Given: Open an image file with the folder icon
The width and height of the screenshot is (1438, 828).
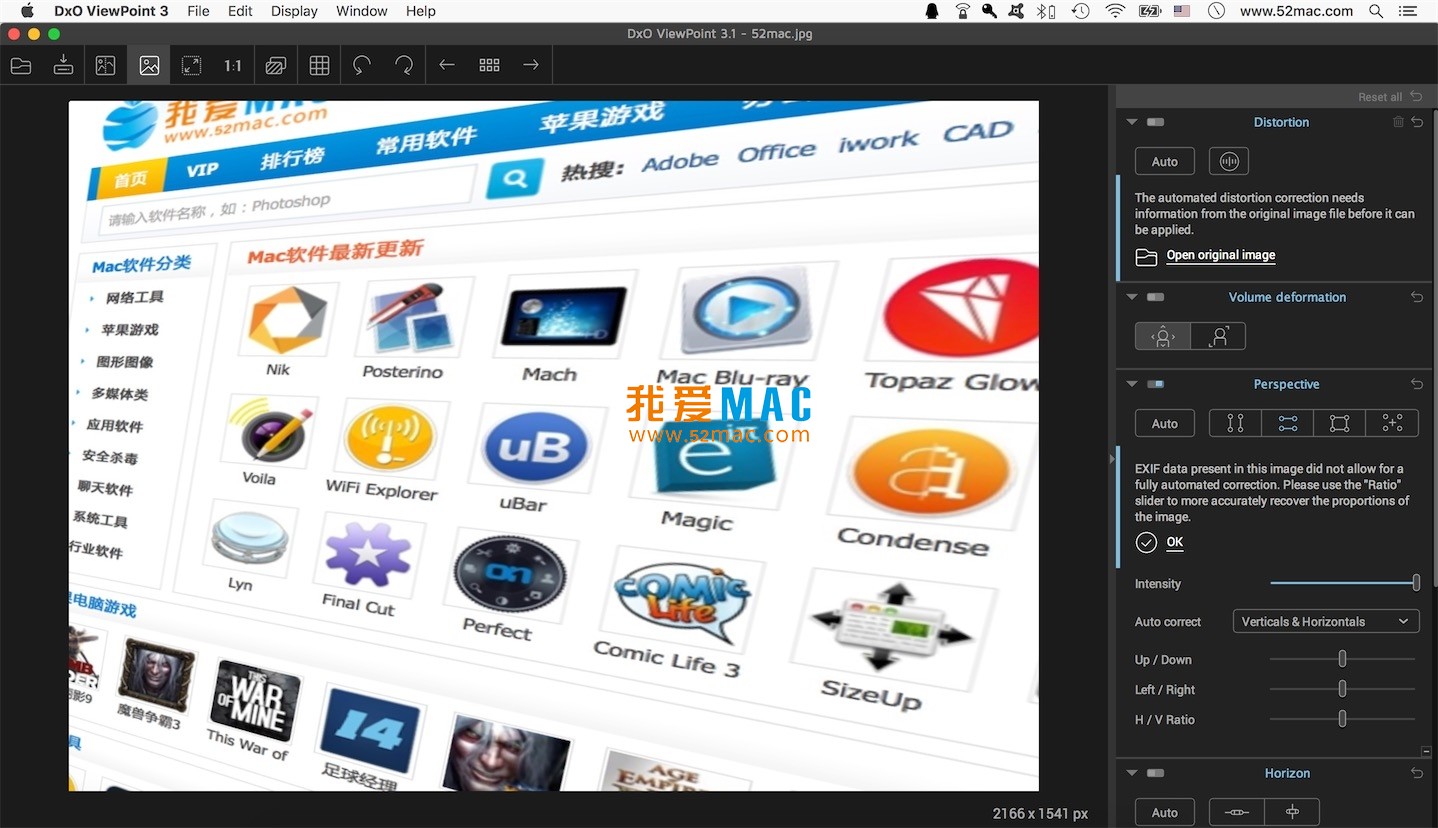Looking at the screenshot, I should pos(21,65).
